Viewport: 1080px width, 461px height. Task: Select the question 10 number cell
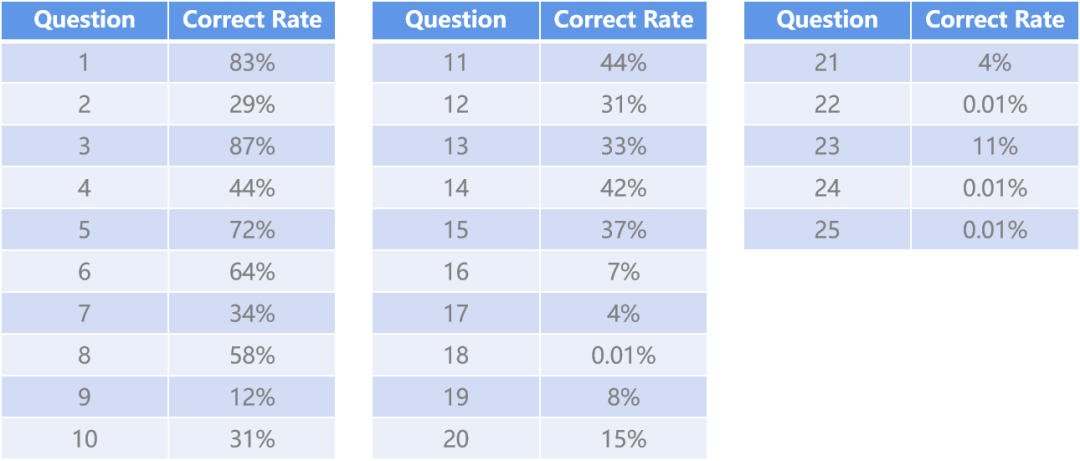click(84, 438)
